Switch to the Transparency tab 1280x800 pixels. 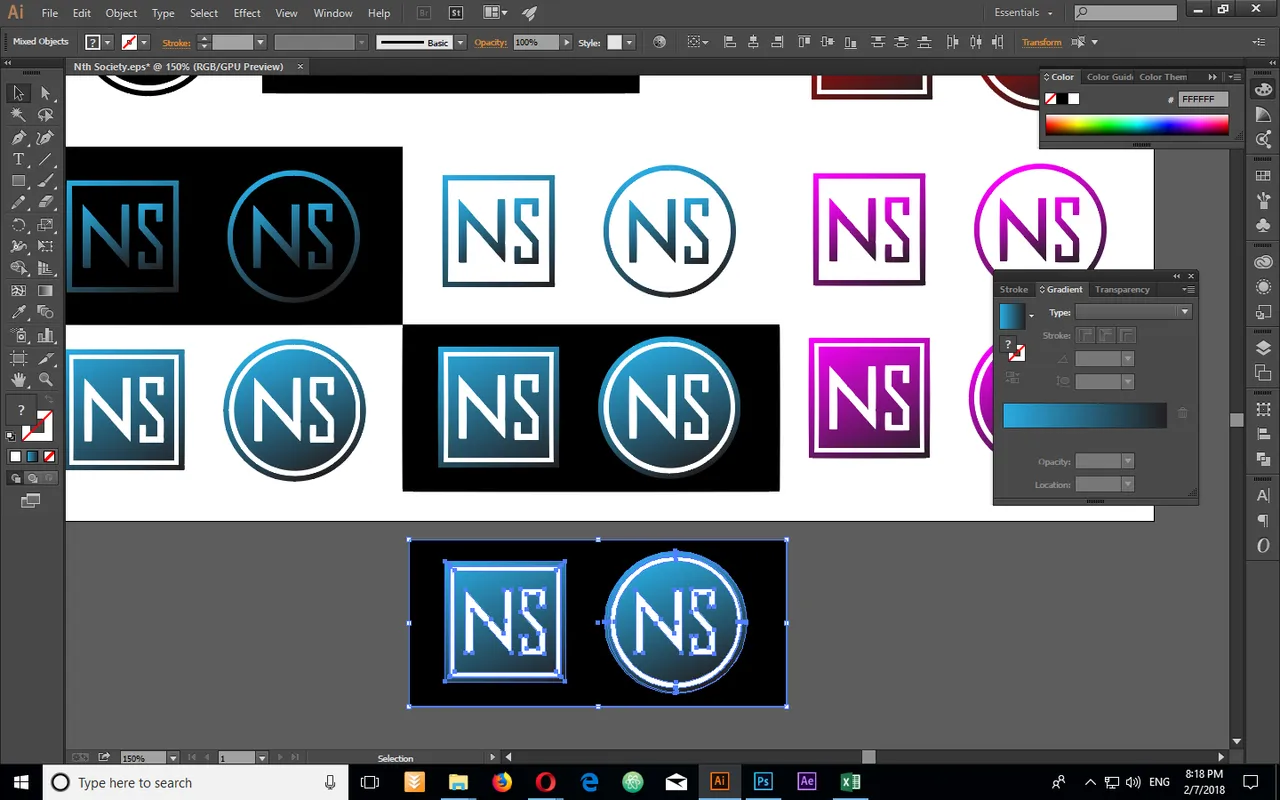[x=1122, y=289]
